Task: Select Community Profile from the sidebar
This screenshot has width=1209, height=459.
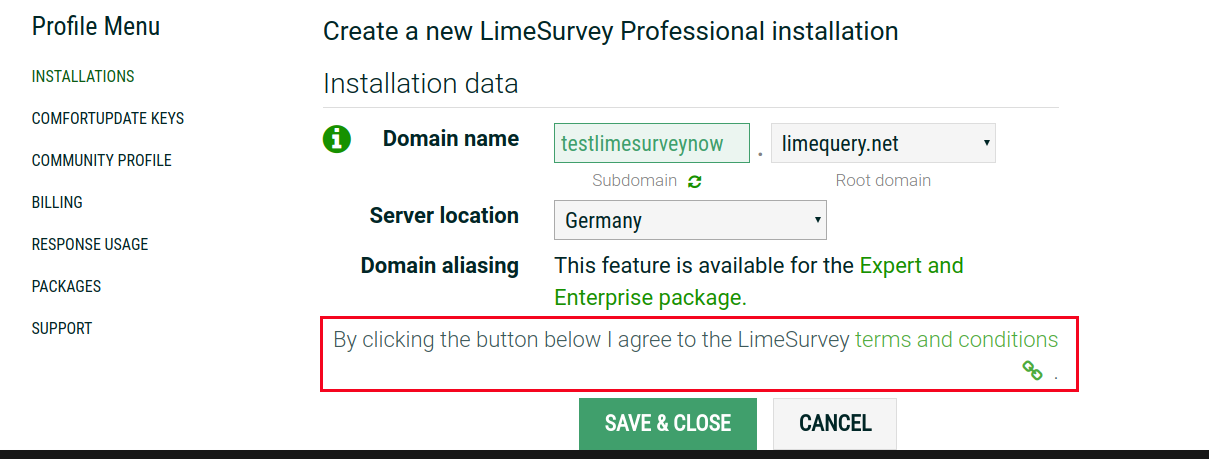Action: click(x=102, y=160)
